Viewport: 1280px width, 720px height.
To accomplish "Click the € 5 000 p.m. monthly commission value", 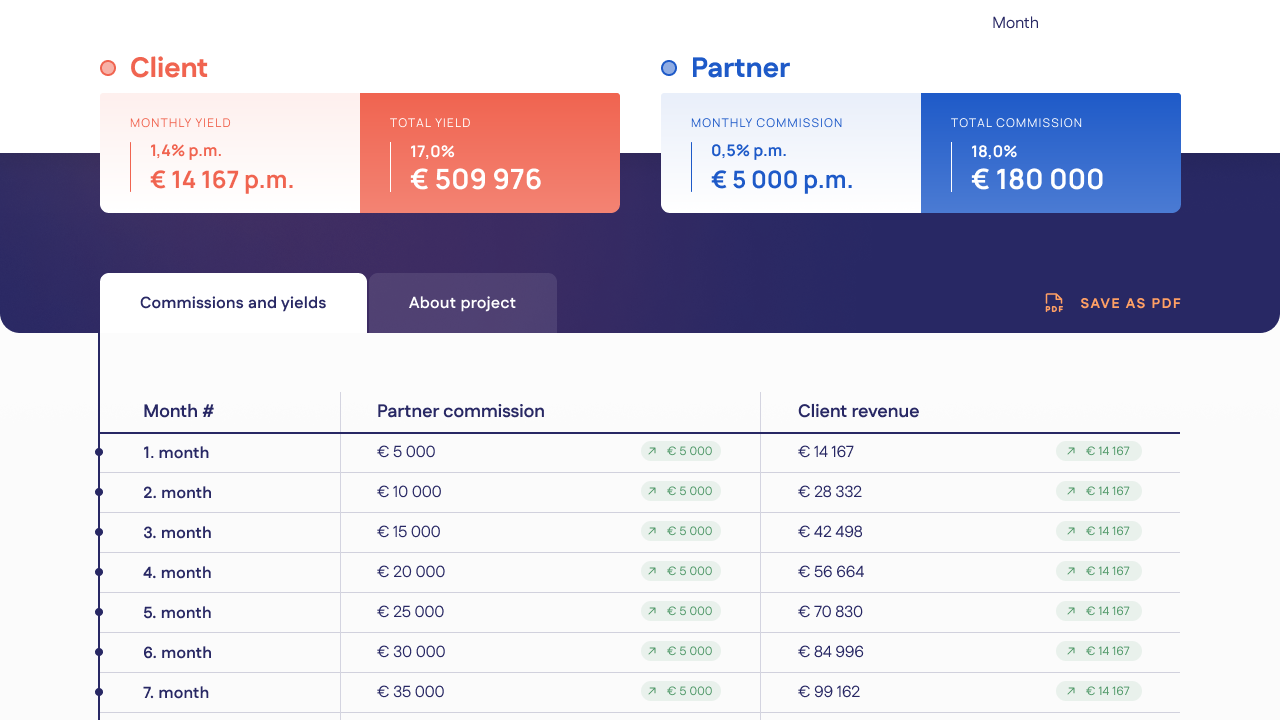I will click(x=782, y=180).
